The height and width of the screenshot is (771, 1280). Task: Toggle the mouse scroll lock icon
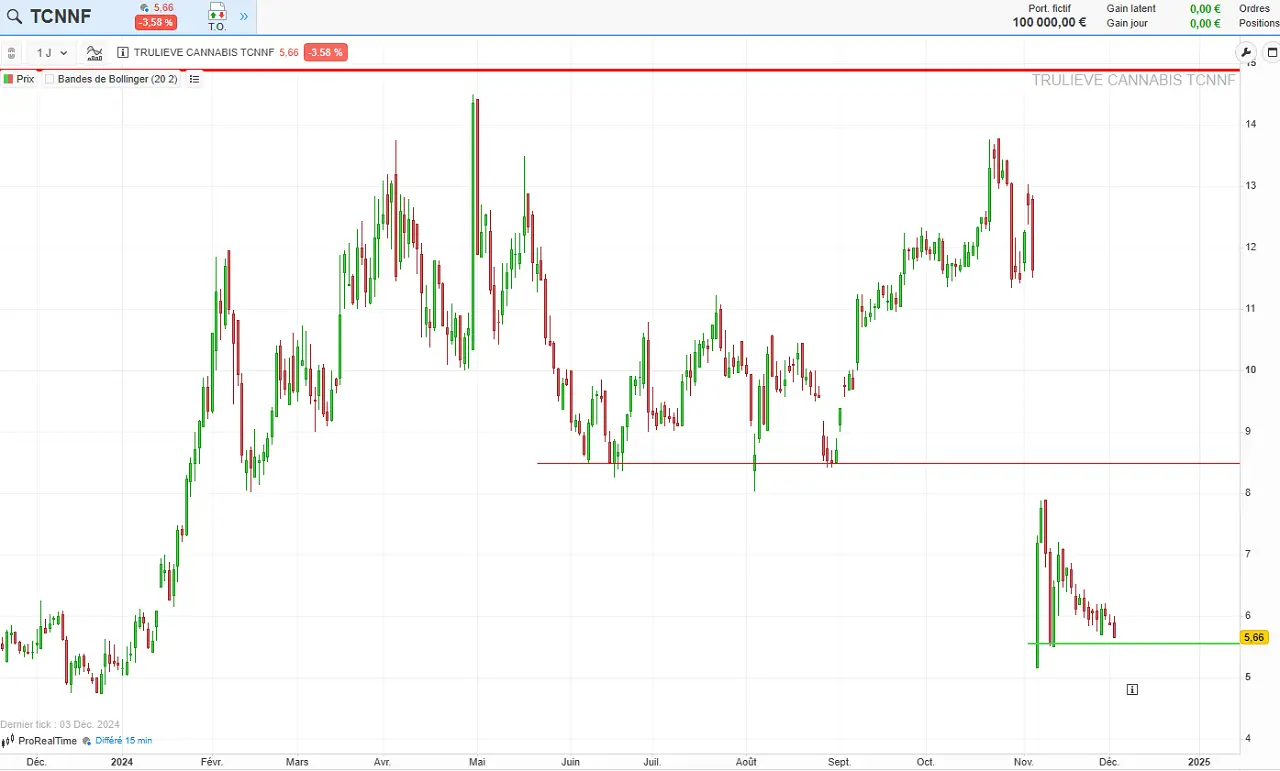pyautogui.click(x=12, y=53)
